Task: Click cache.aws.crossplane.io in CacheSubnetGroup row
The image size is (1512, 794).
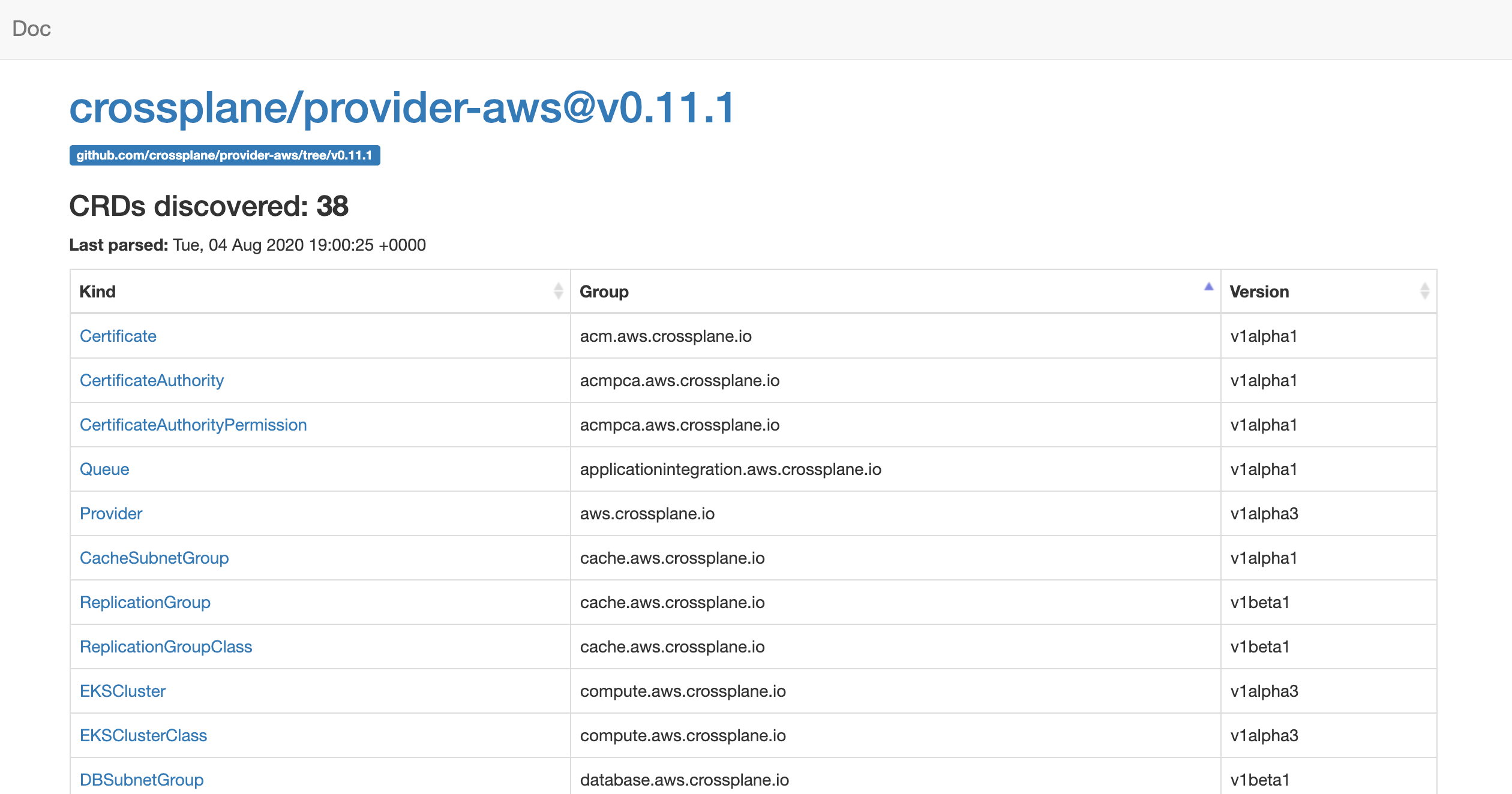Action: [673, 558]
